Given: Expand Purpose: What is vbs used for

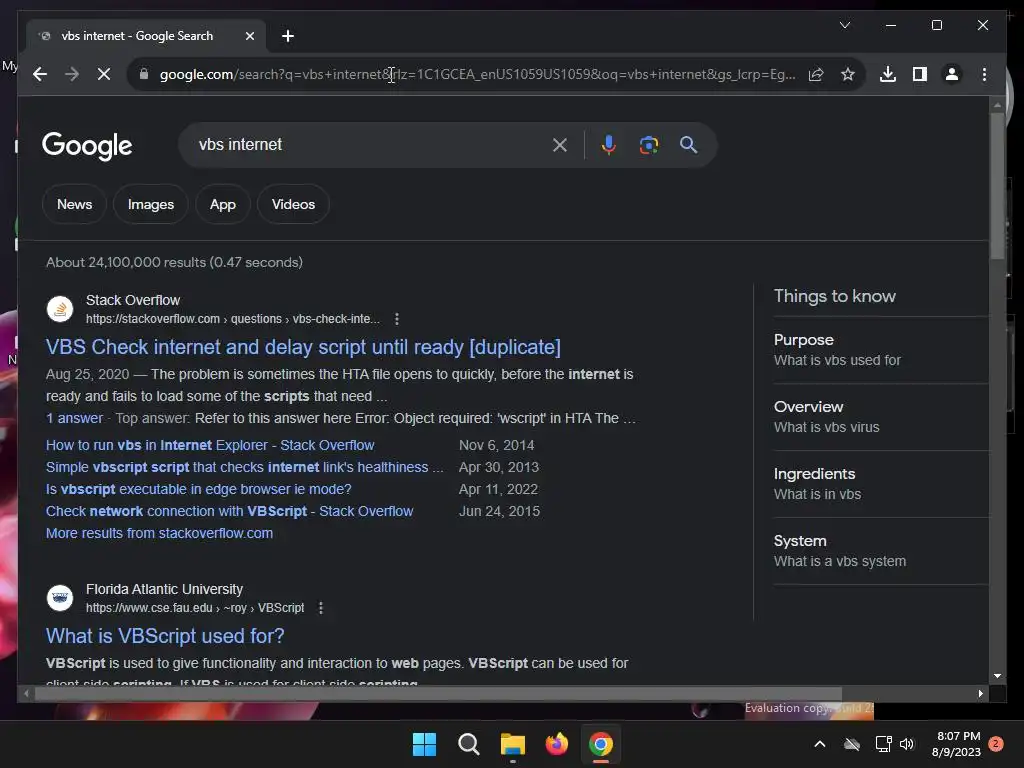Looking at the screenshot, I should 881,350.
